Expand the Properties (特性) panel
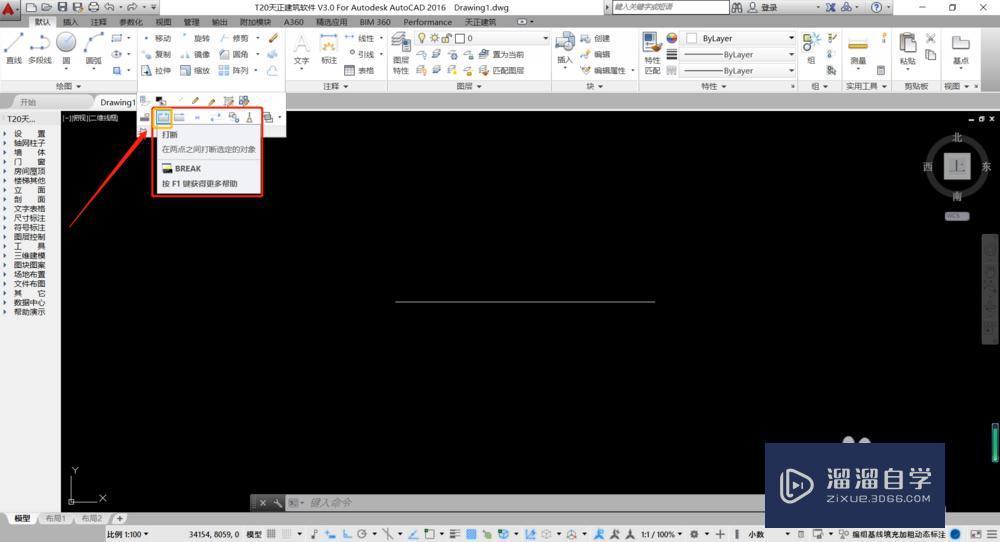This screenshot has height=542, width=1000. pyautogui.click(x=714, y=86)
